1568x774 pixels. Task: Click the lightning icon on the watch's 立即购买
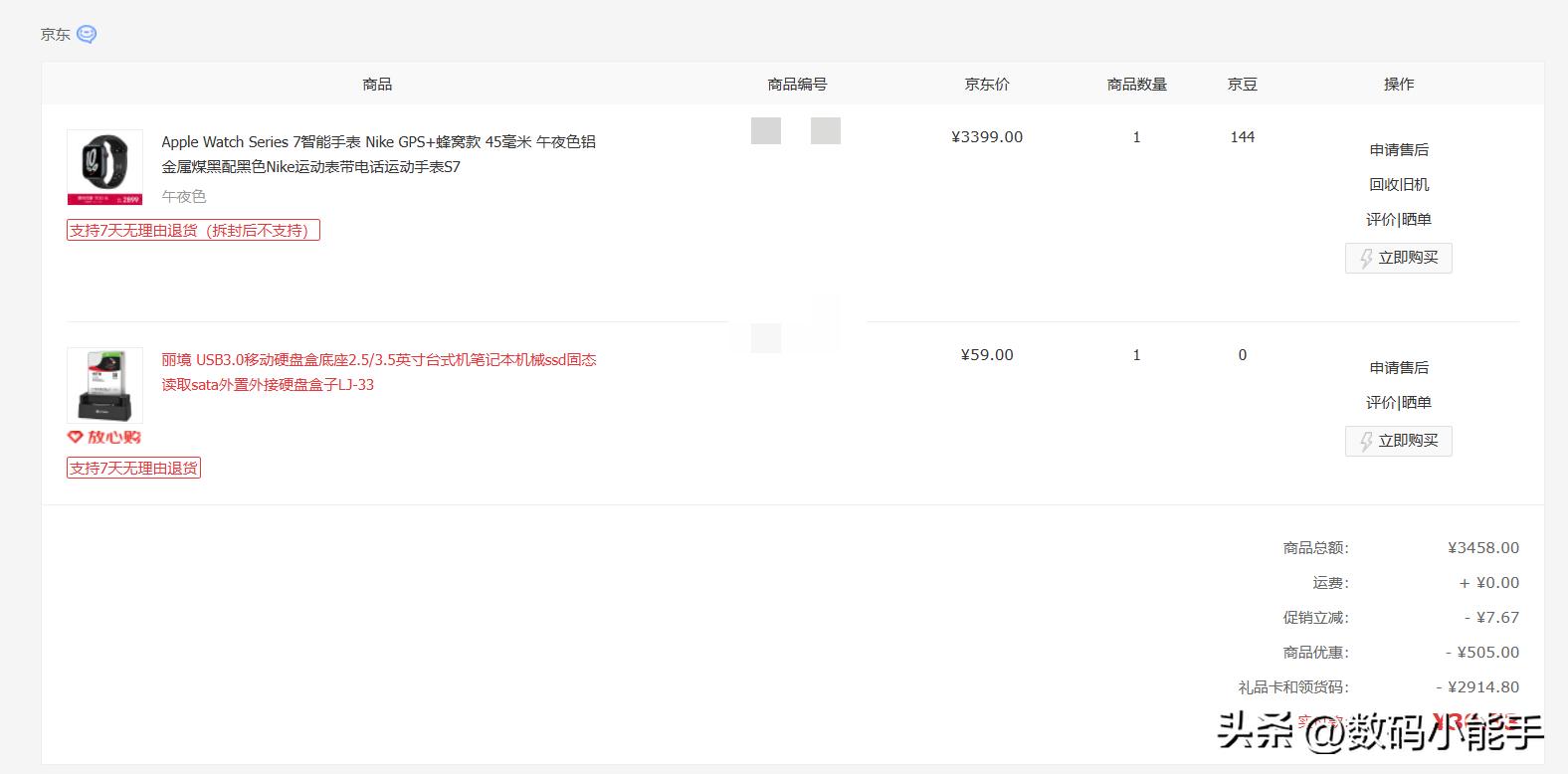coord(1366,259)
